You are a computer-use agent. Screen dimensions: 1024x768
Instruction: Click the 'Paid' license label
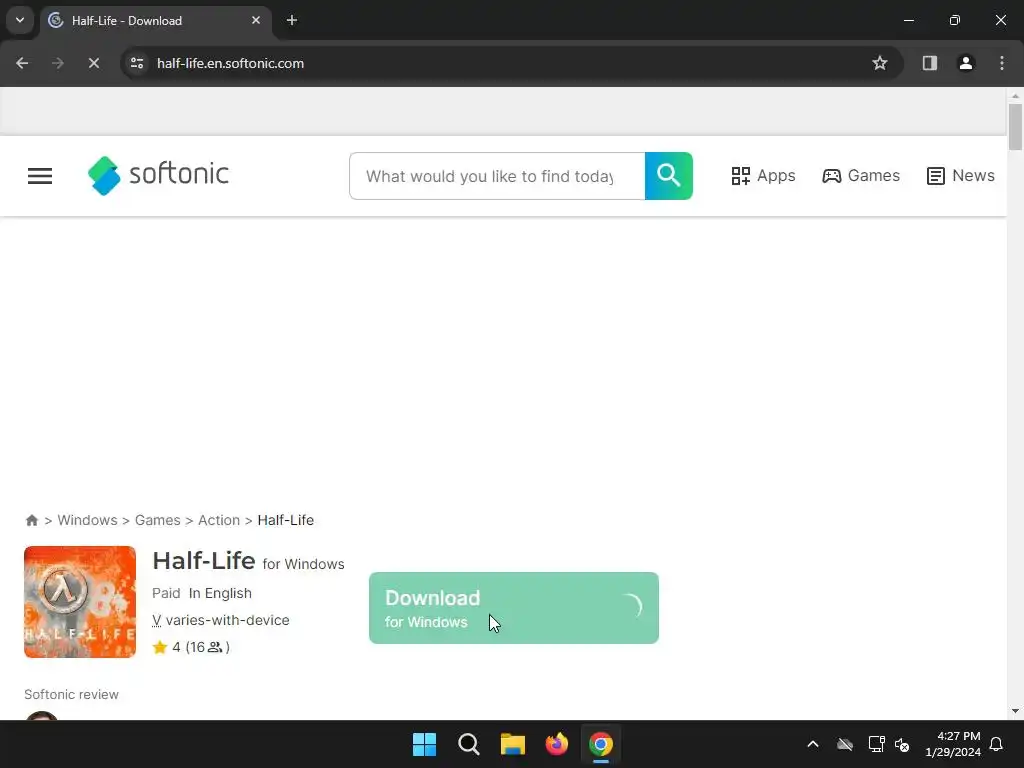166,593
